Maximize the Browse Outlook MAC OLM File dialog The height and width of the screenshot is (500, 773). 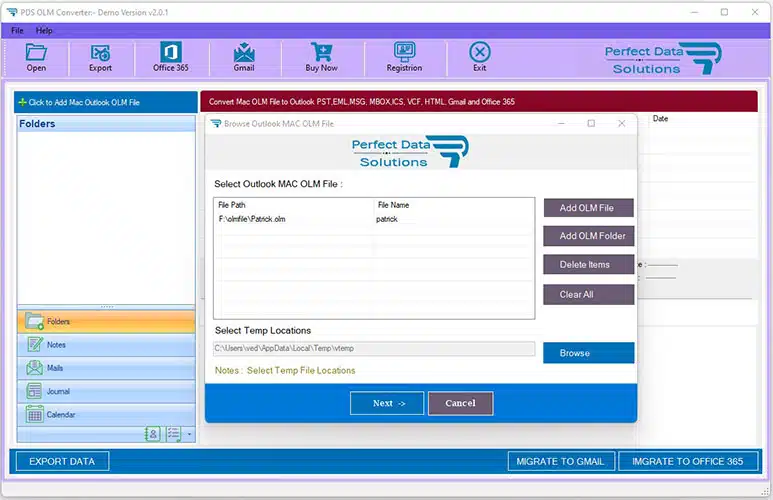(591, 123)
